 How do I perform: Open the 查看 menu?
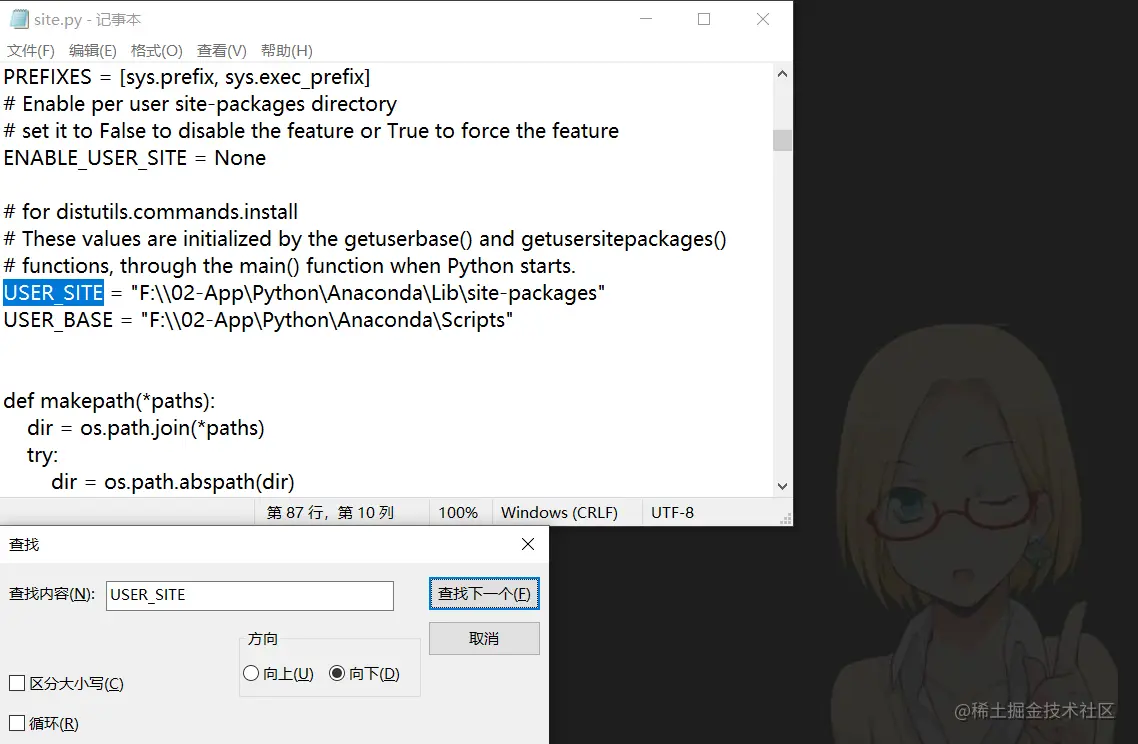tap(220, 50)
